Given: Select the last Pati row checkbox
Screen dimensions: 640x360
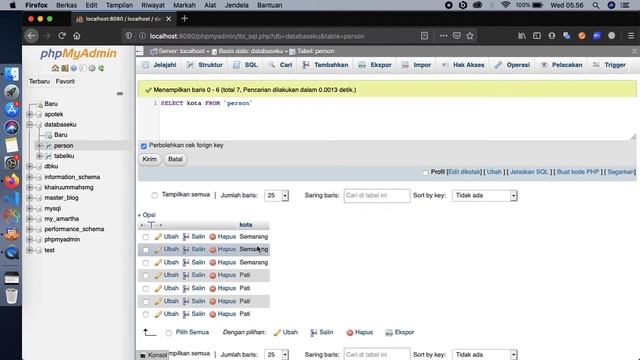Looking at the screenshot, I should coord(146,314).
